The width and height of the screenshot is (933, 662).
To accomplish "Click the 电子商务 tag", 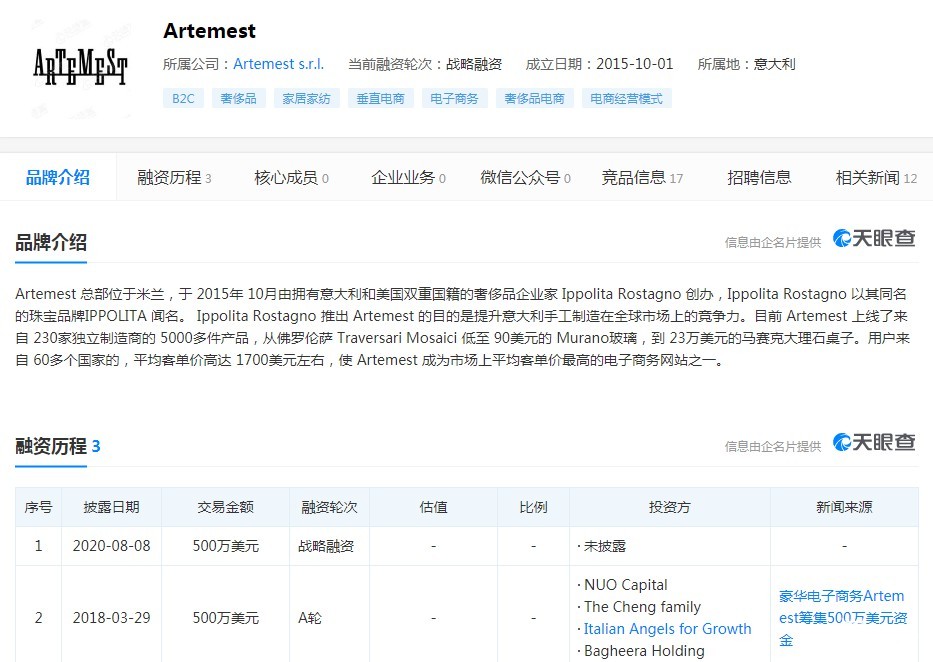I will click(x=455, y=98).
